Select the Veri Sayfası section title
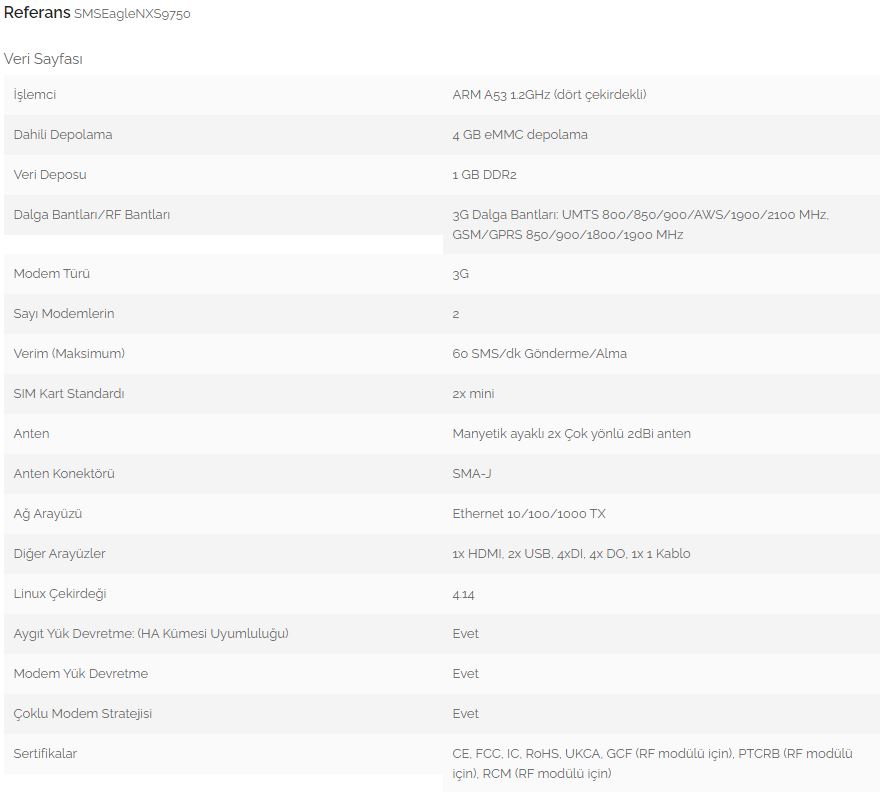Screen dimensions: 880x792 (x=43, y=59)
